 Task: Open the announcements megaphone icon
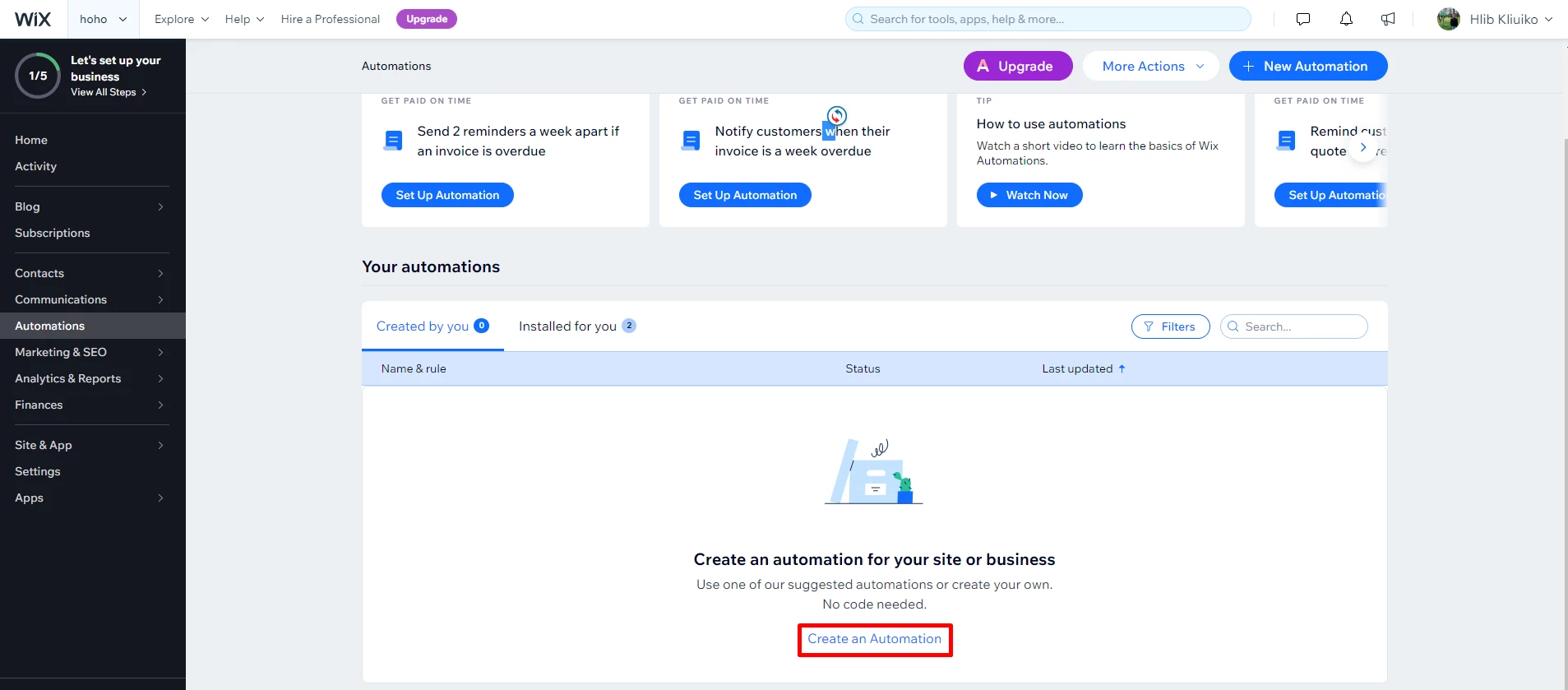click(1388, 19)
